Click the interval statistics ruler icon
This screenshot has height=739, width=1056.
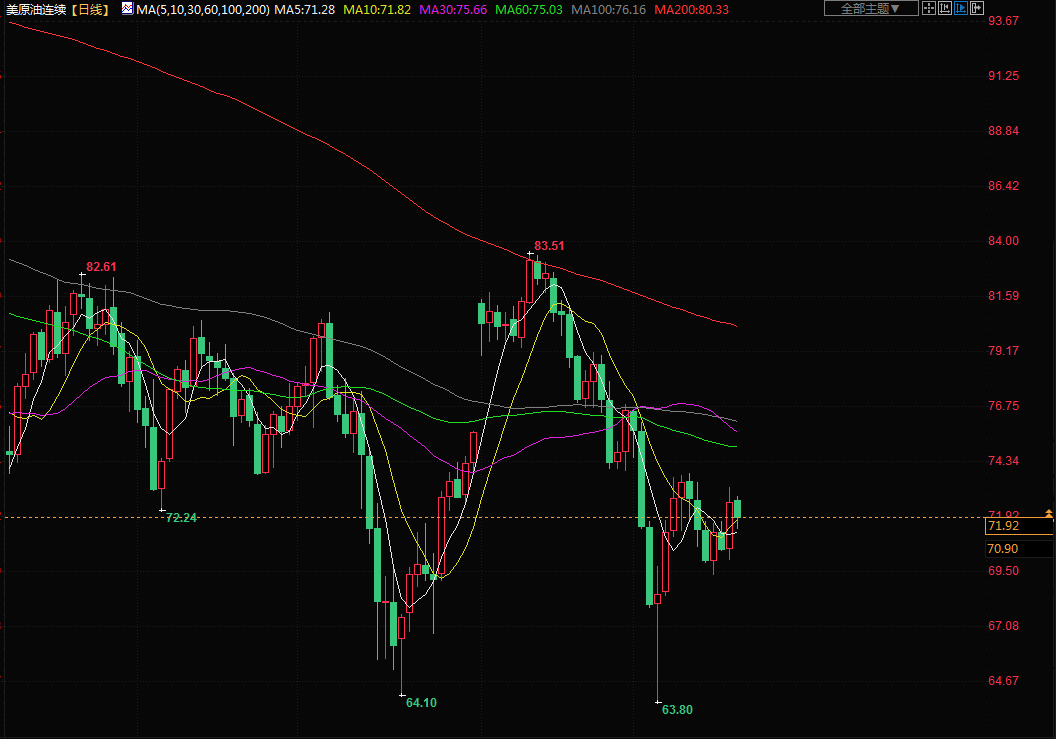[945, 9]
